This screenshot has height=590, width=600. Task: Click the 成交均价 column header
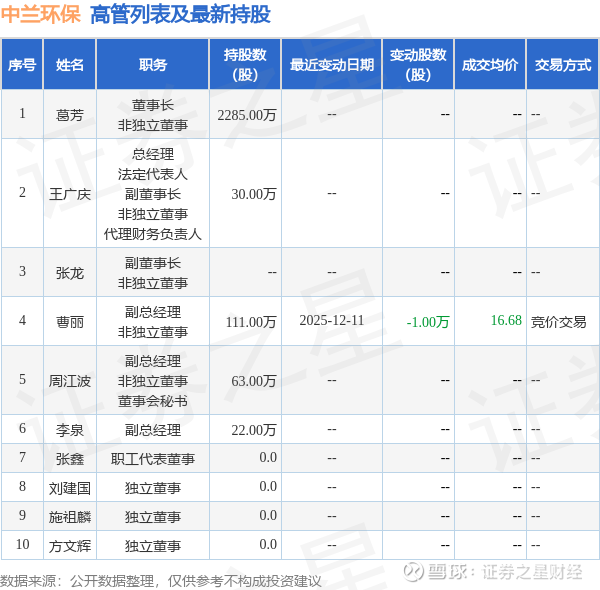[x=490, y=65]
